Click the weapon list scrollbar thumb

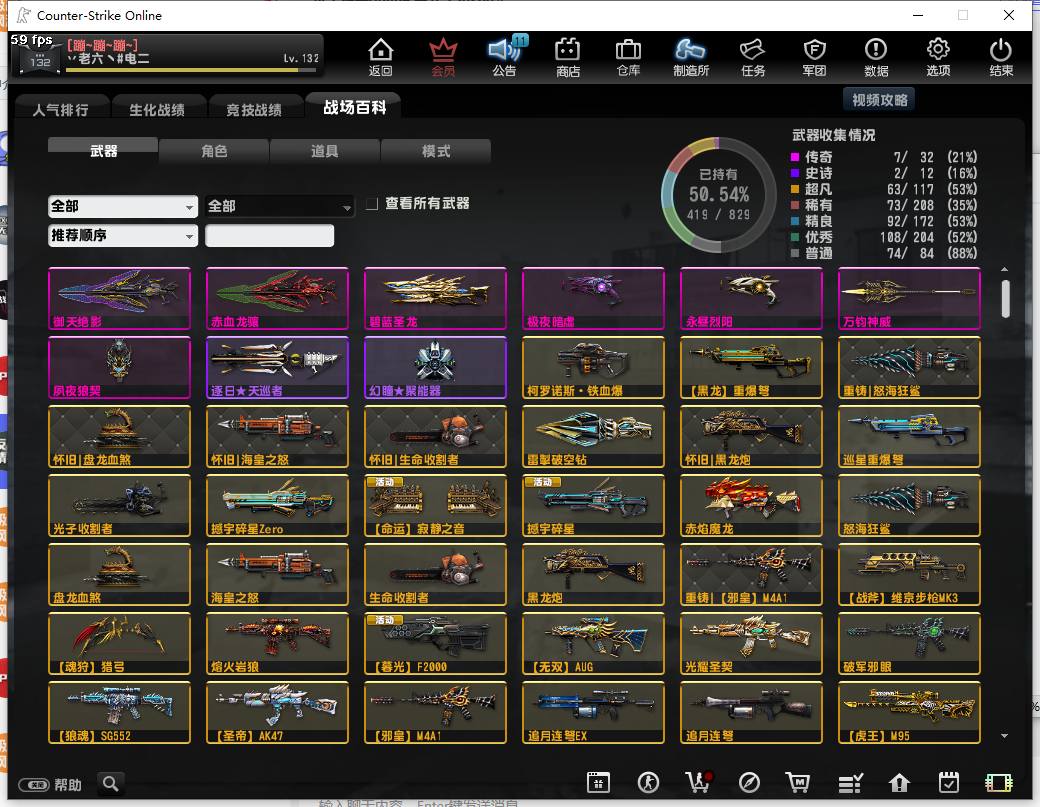(x=1006, y=298)
